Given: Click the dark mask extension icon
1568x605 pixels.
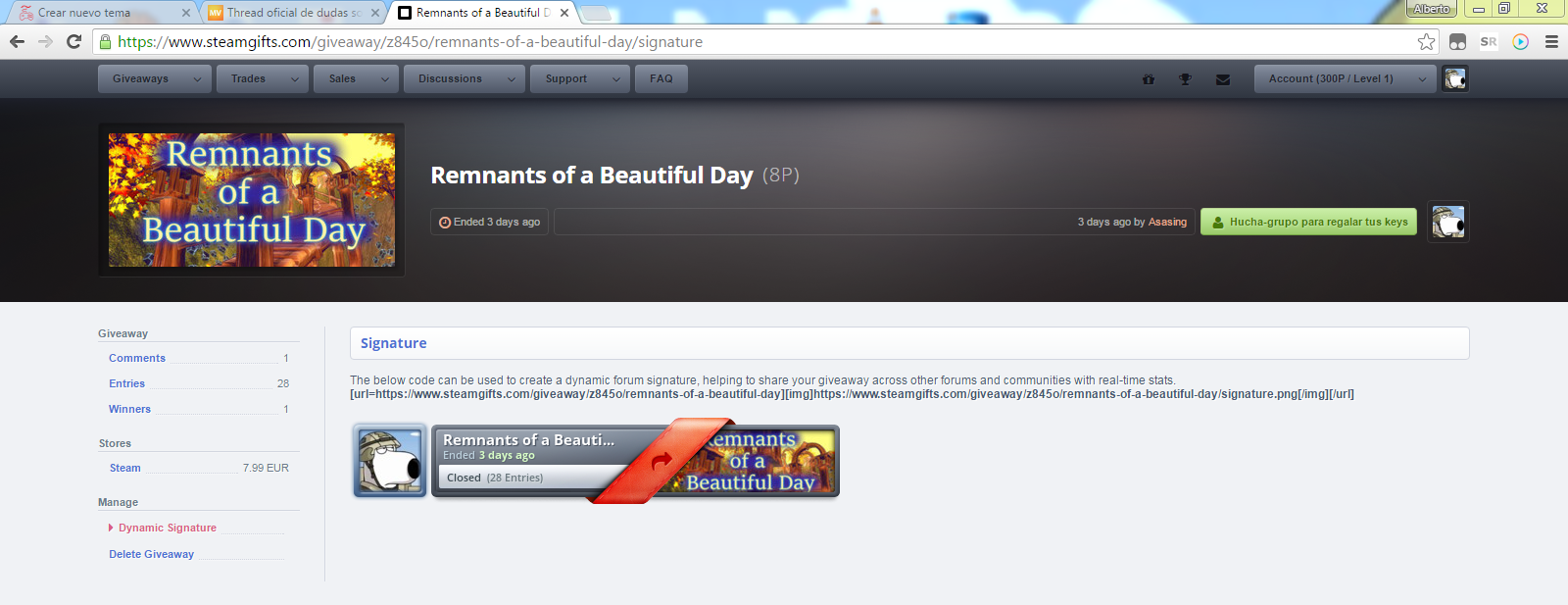Looking at the screenshot, I should point(1457,41).
